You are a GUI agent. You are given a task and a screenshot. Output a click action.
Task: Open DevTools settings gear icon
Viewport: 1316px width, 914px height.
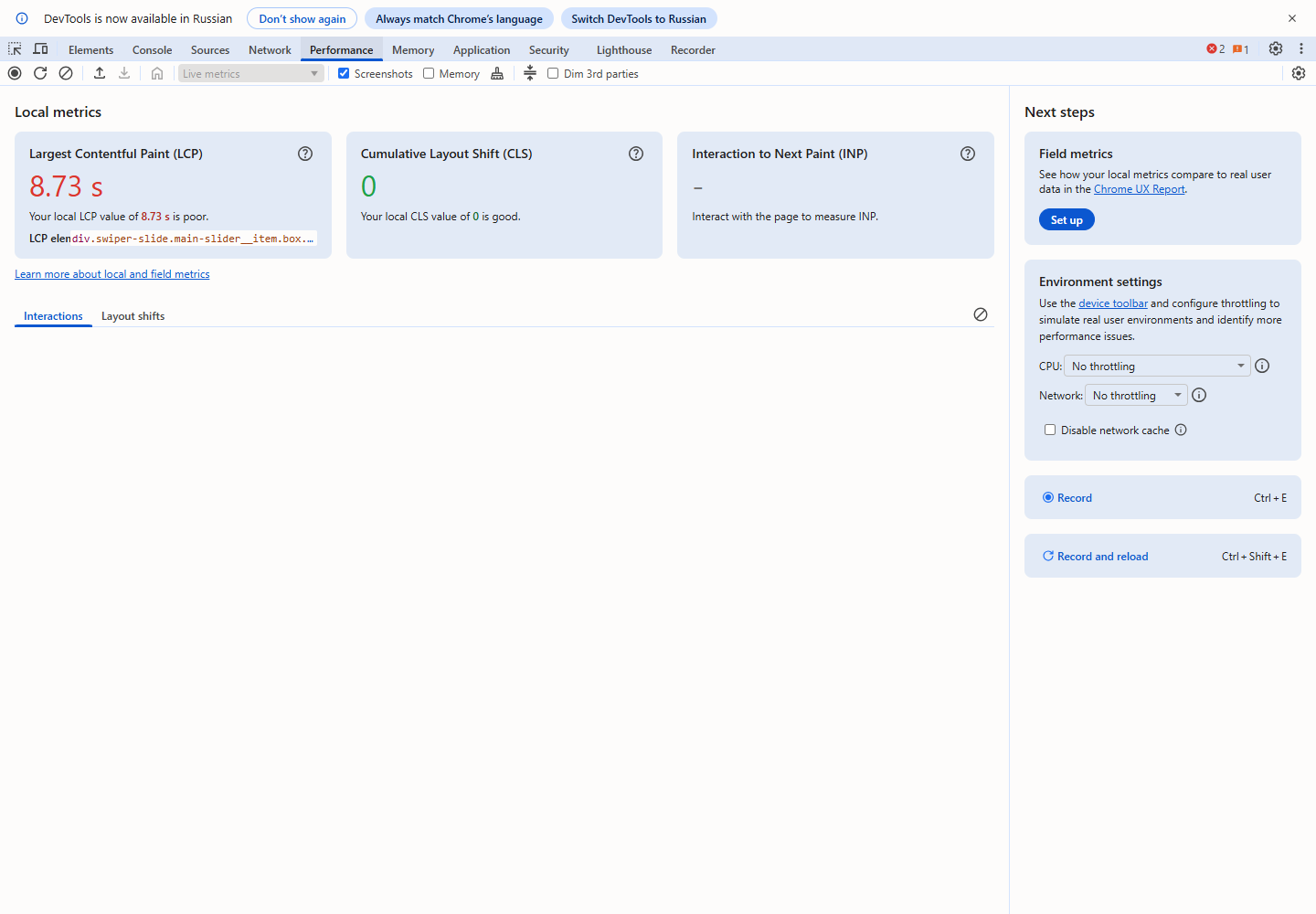[1276, 49]
